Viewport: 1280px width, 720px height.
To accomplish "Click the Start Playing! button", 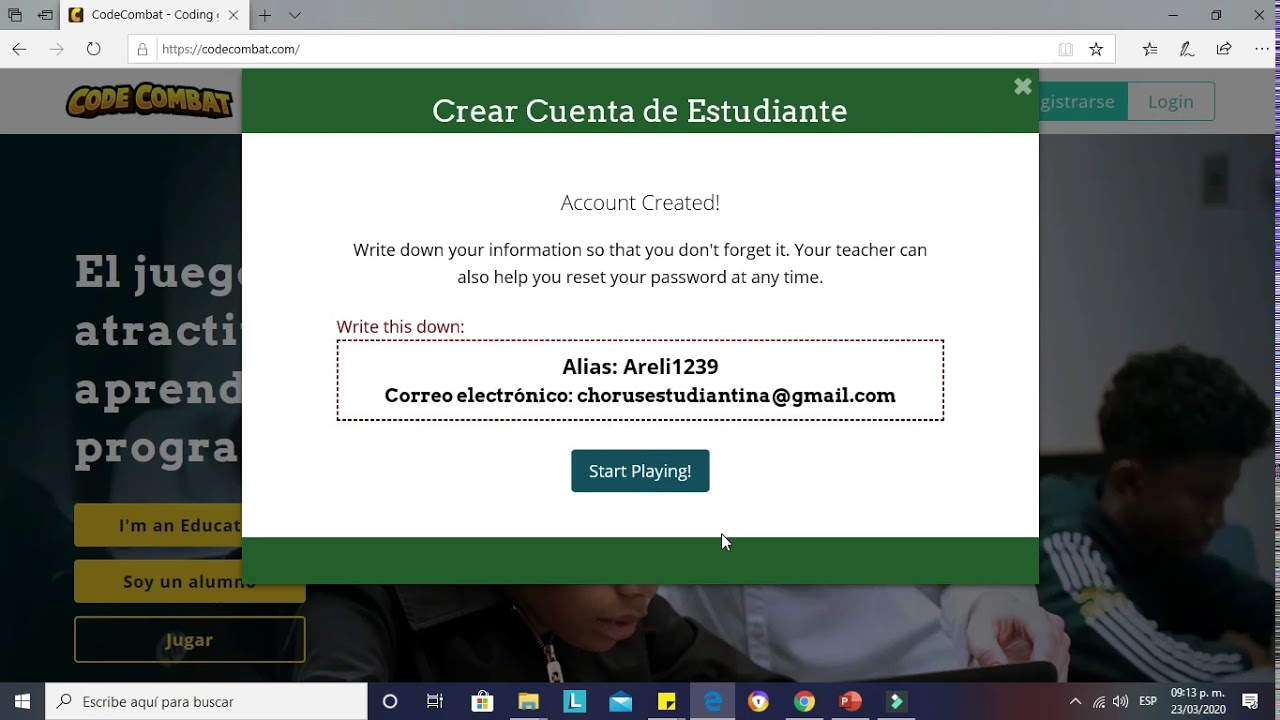I will [640, 471].
